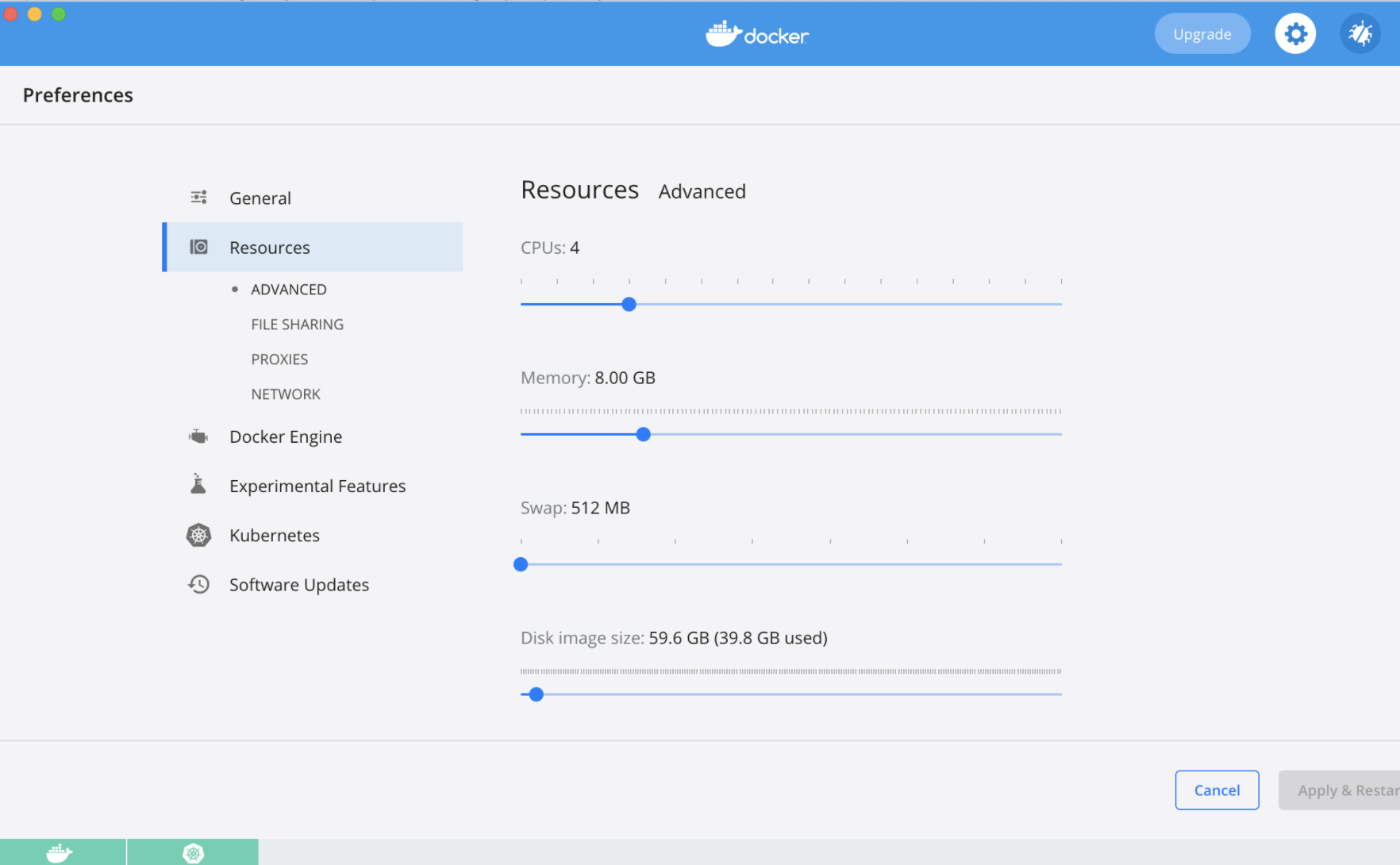The height and width of the screenshot is (865, 1400).
Task: Click the Docker whale status icon at bottom
Action: [x=60, y=853]
